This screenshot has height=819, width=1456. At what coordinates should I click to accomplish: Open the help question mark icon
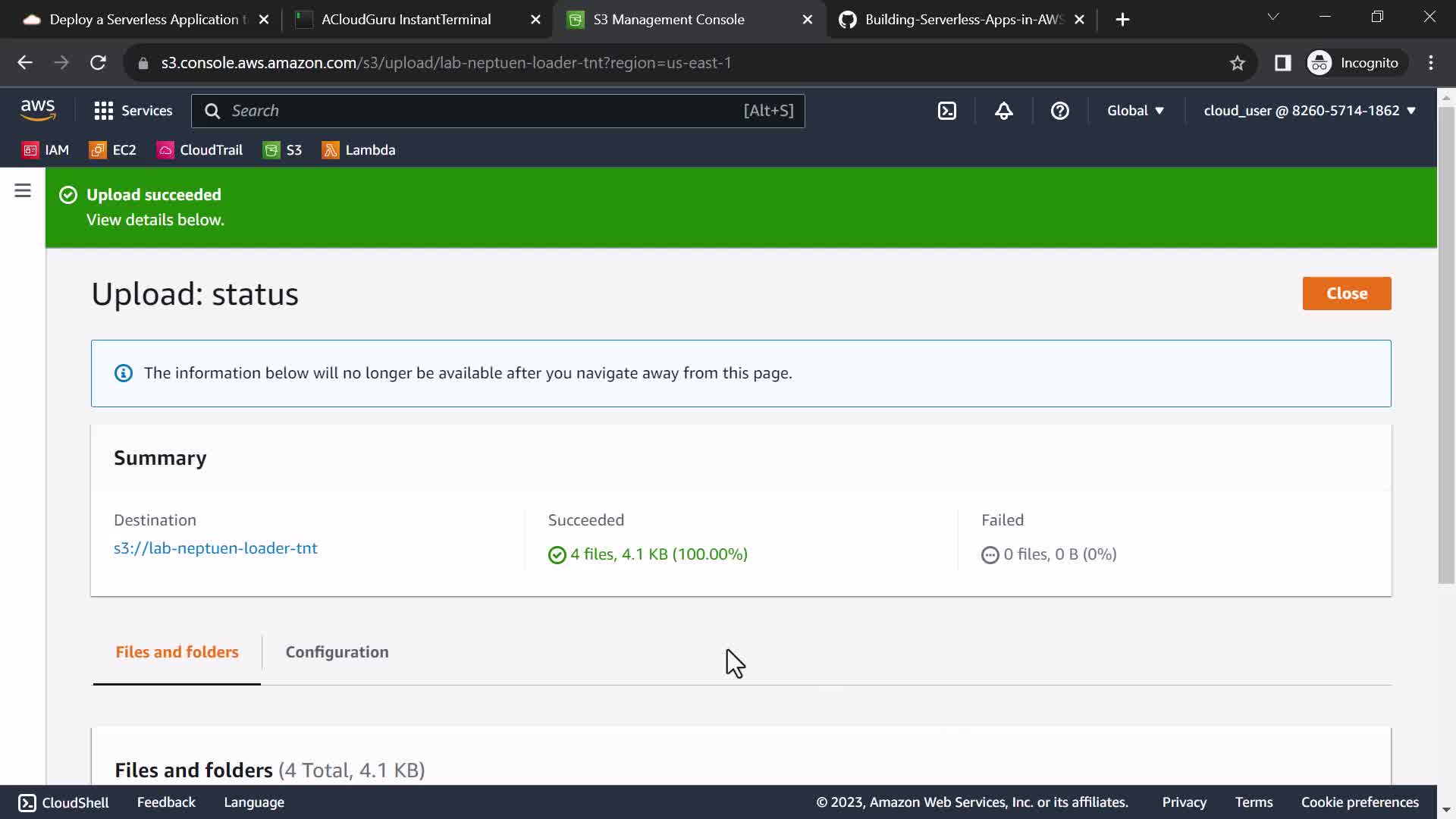[1059, 111]
